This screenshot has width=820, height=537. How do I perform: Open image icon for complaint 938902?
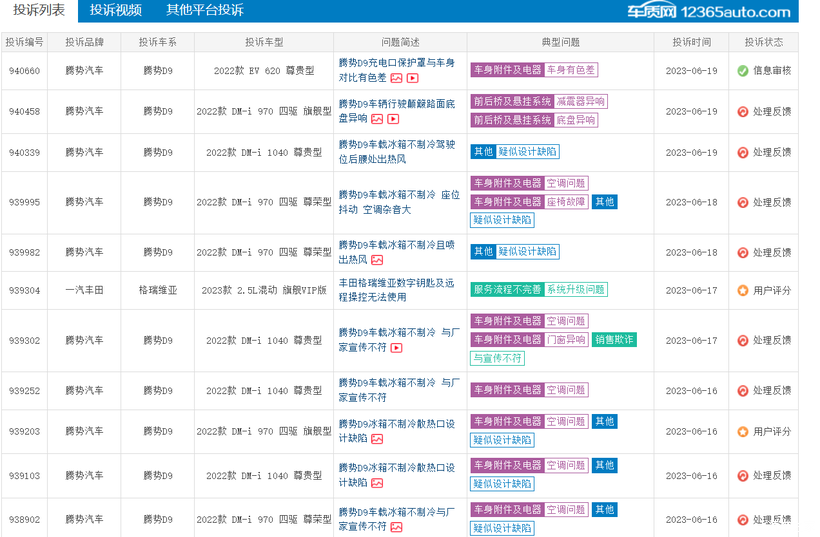point(396,527)
